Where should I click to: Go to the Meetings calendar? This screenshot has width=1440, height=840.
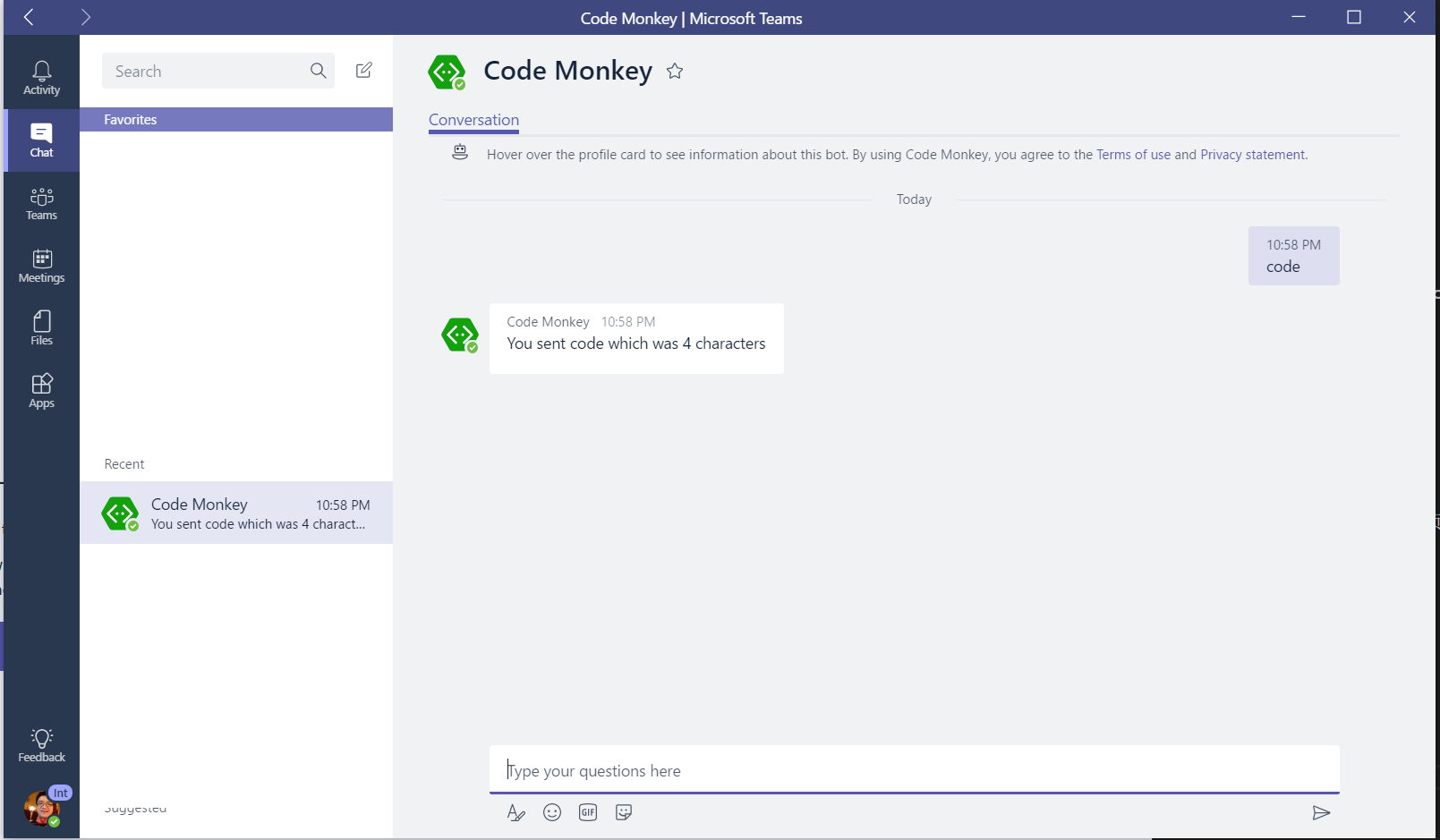click(41, 266)
